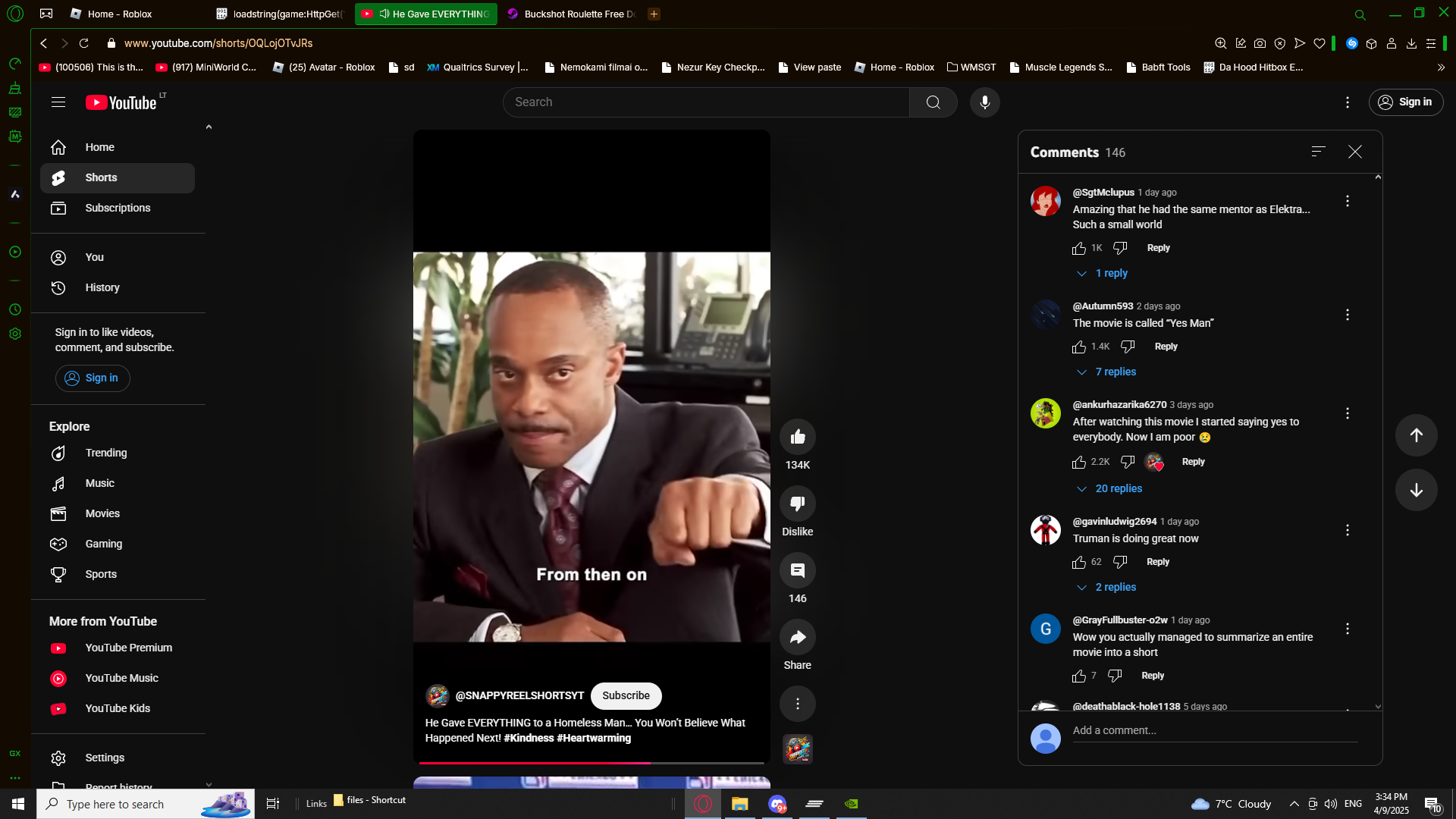The image size is (1456, 819).
Task: Show more bookmarks with the overflow chevron
Action: point(1441,67)
